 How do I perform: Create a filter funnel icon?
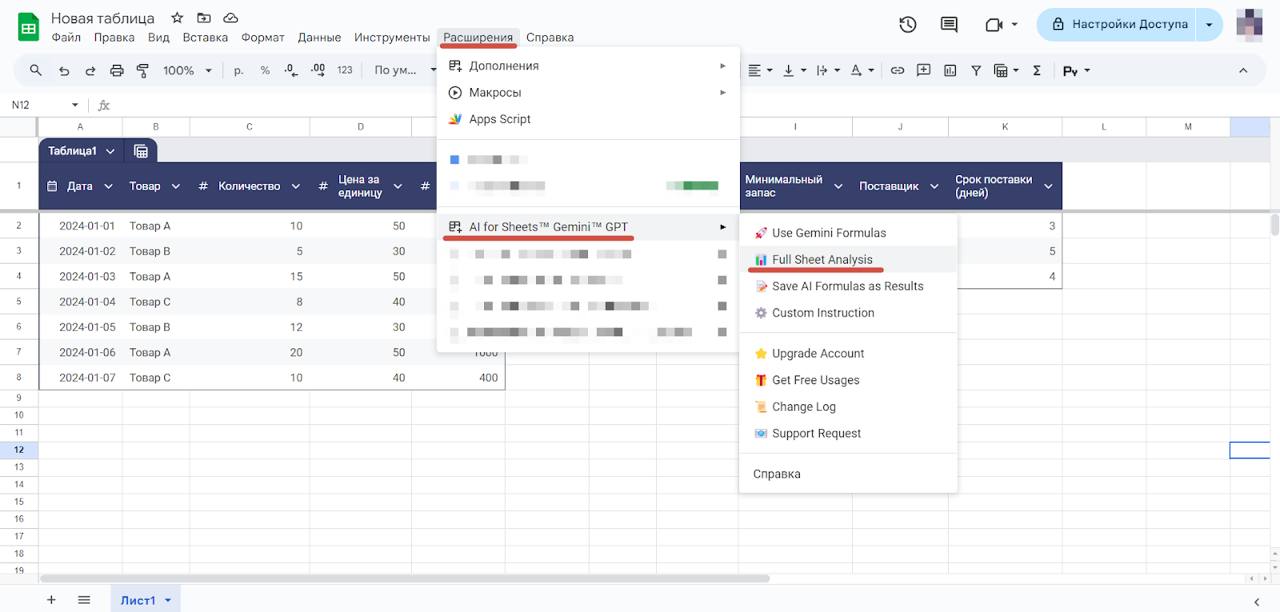tap(976, 70)
